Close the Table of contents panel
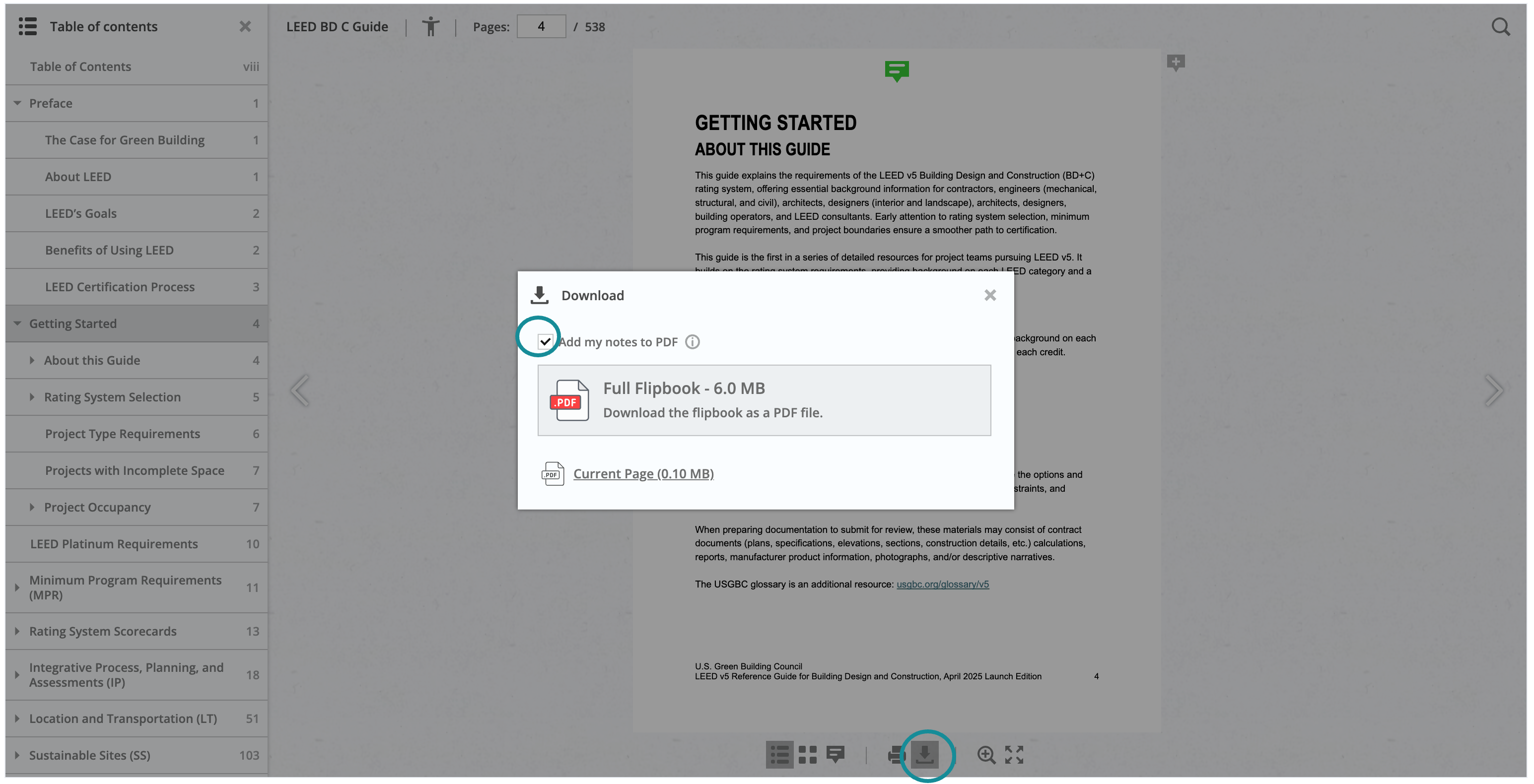 click(x=245, y=26)
